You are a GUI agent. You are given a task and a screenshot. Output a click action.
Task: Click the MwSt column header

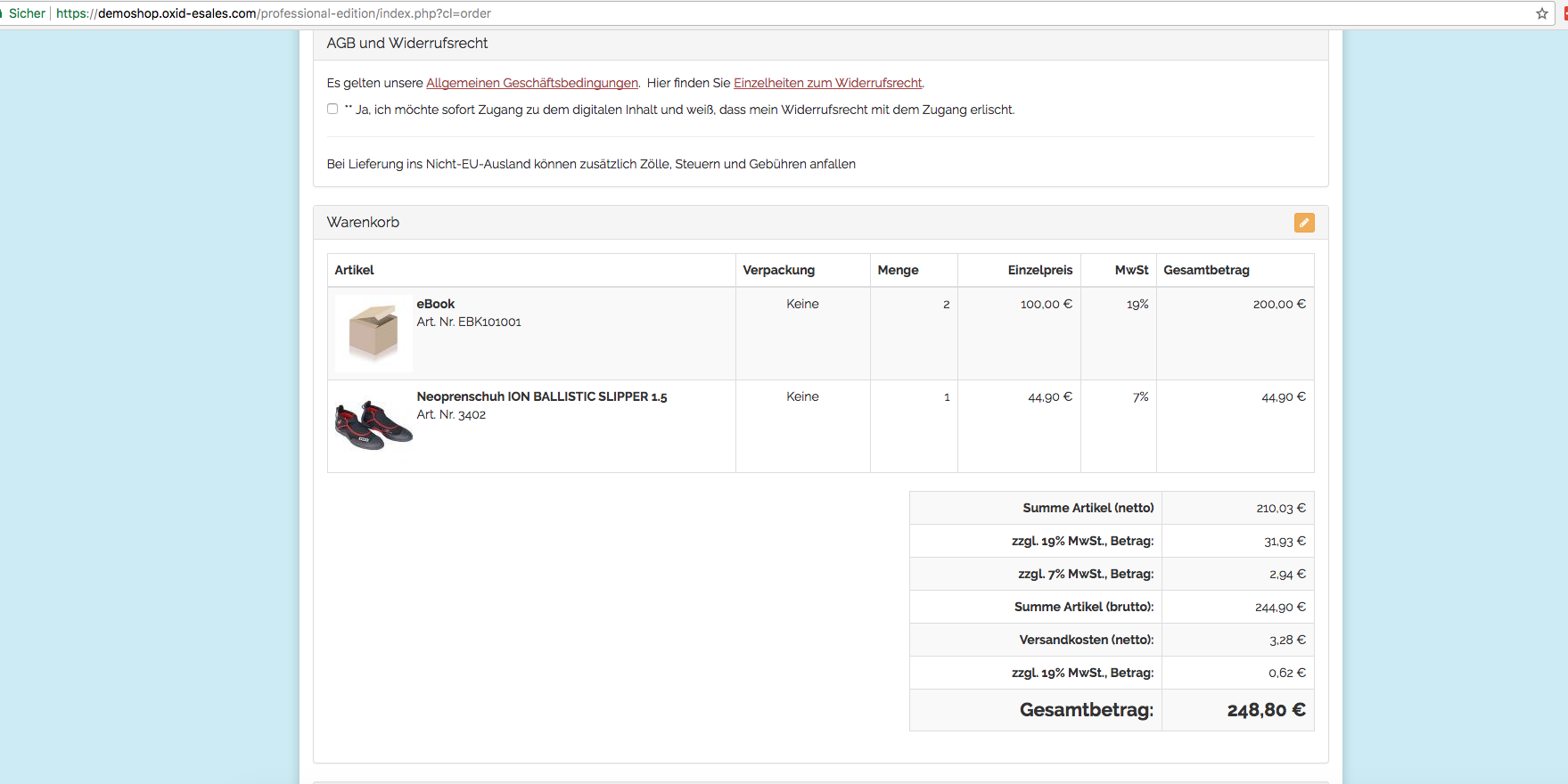tap(1131, 270)
